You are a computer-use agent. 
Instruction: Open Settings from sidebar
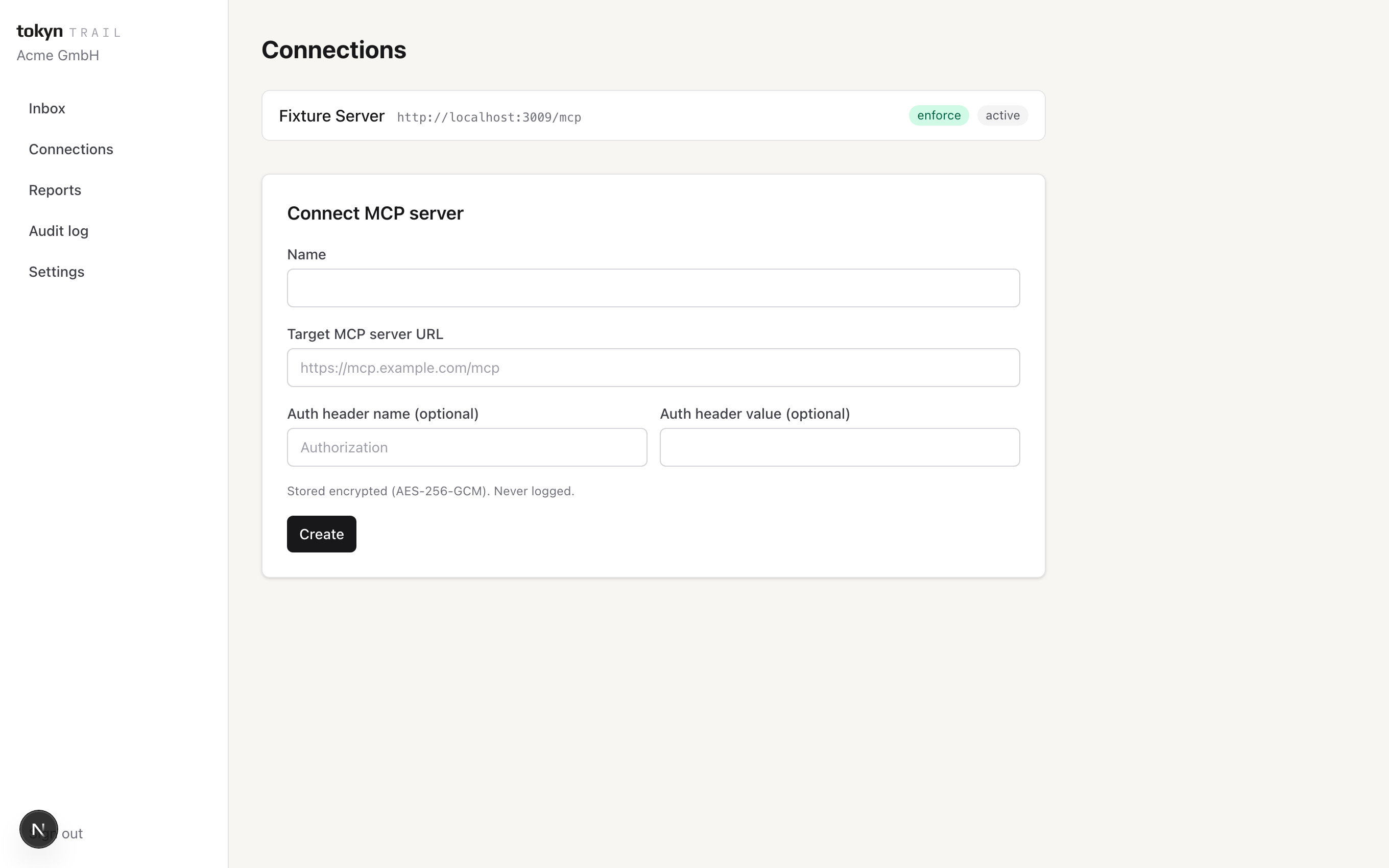pyautogui.click(x=57, y=272)
